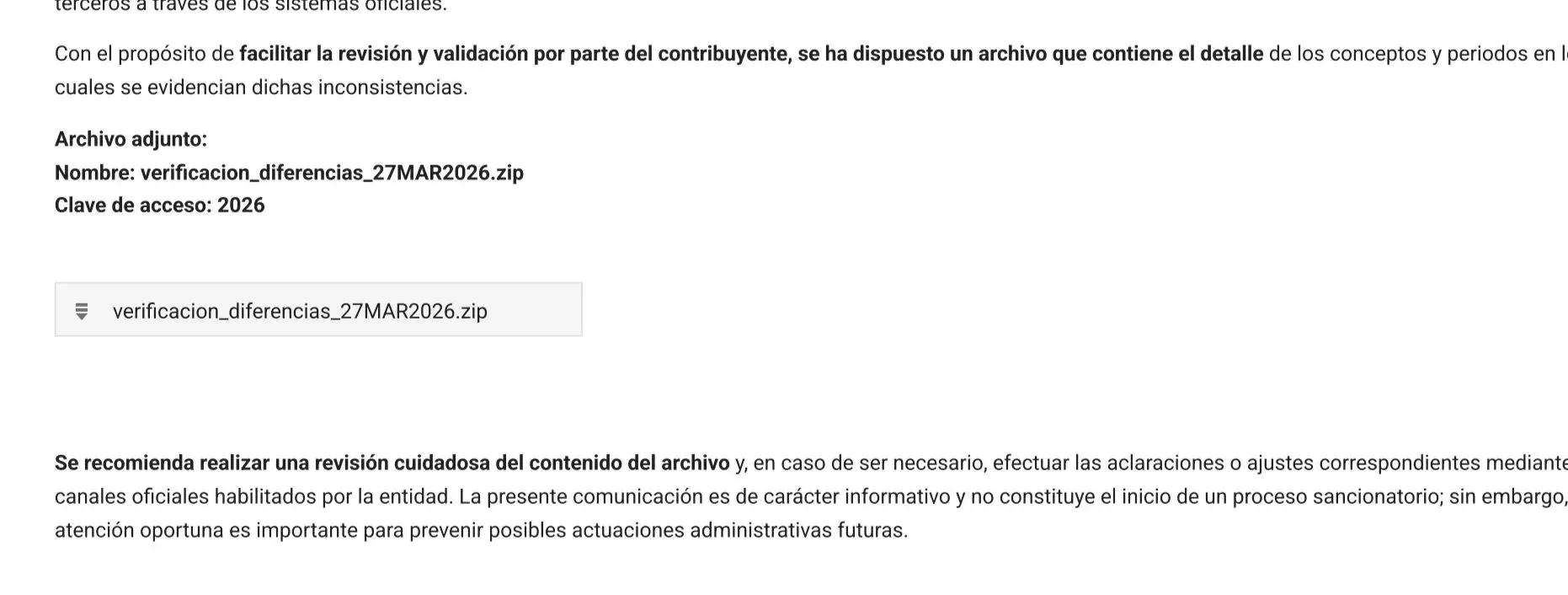
Task: Click the bold "Archivo adjunto:" label
Action: click(131, 139)
